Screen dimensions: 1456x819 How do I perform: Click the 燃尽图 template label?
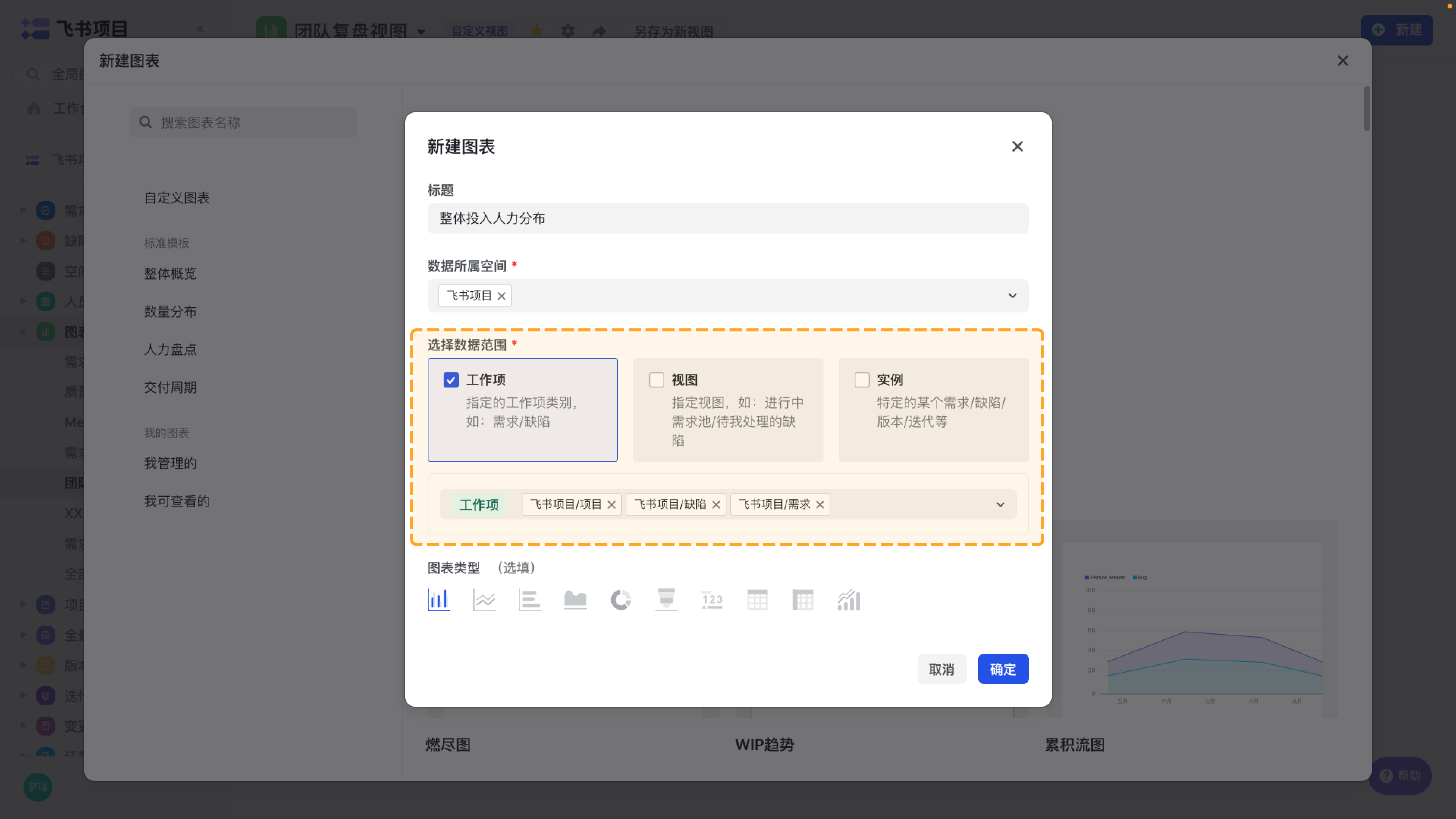pos(448,744)
